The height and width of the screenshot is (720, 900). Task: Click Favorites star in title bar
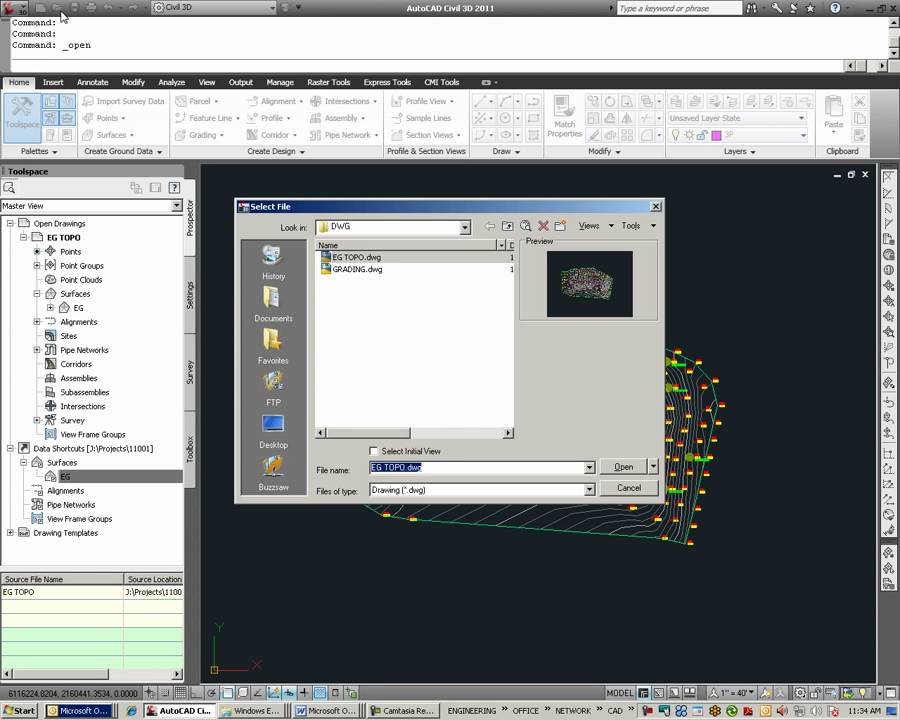coord(810,8)
